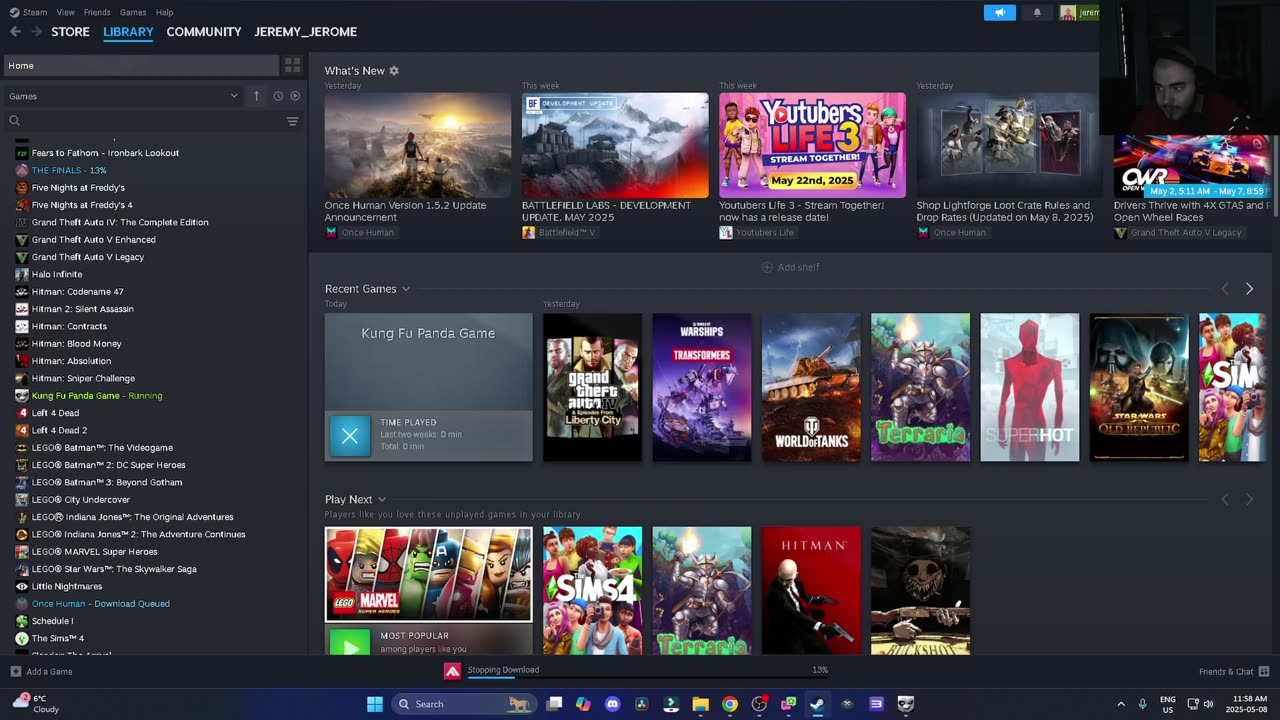Click the green play button for LEGO Marvel
The width and height of the screenshot is (1280, 720).
[x=350, y=646]
